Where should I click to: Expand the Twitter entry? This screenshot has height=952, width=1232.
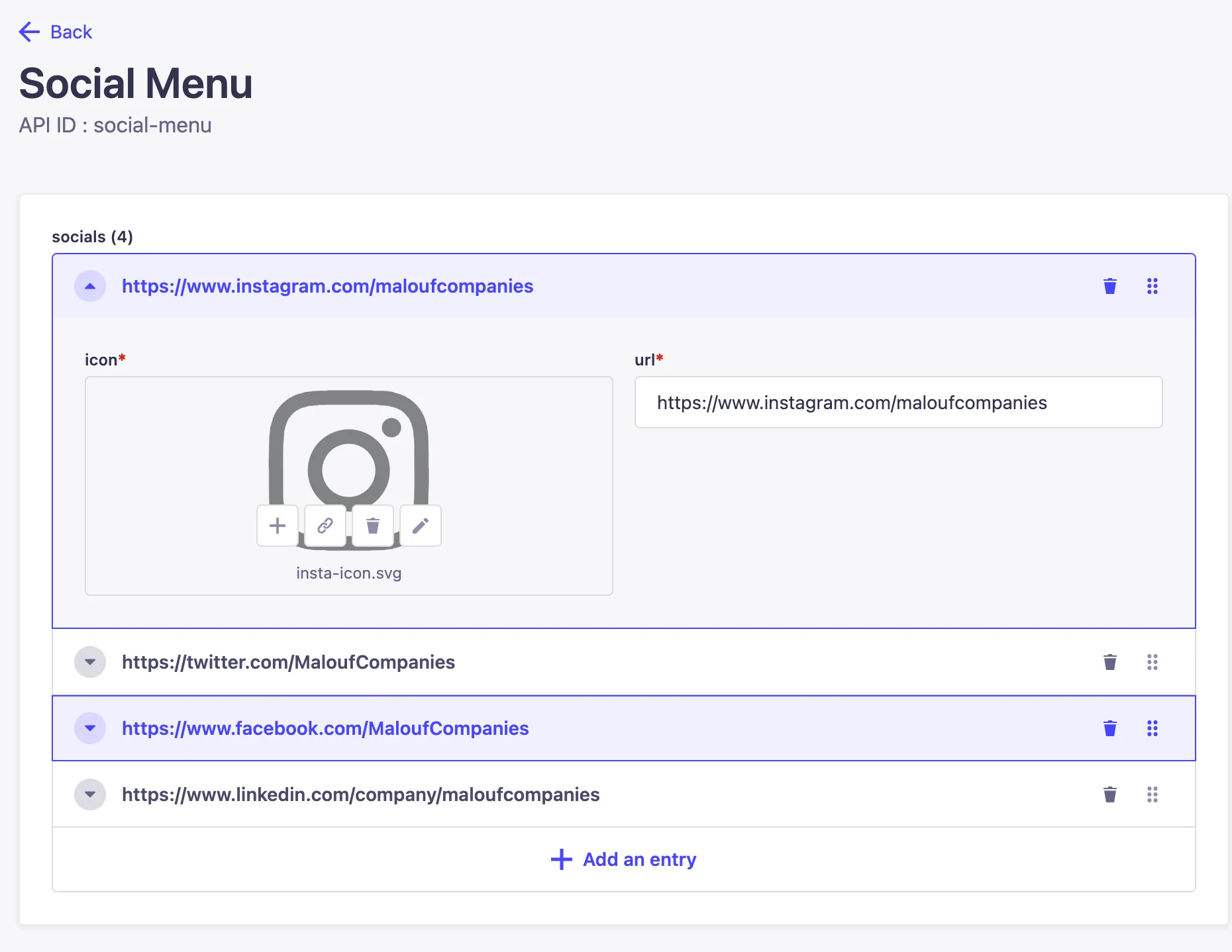coord(89,662)
